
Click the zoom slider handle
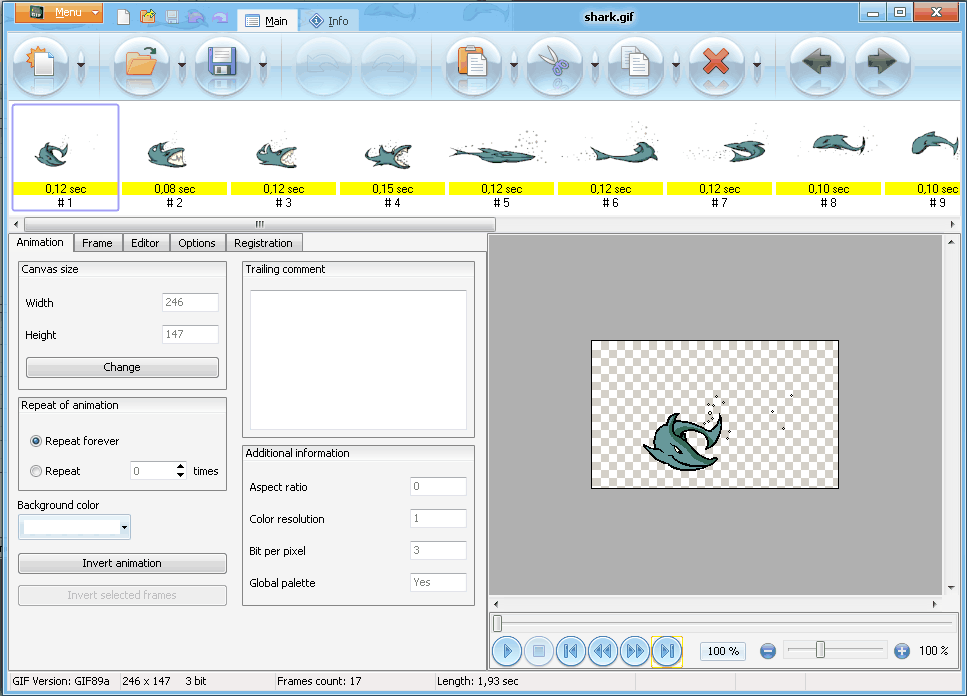pos(820,650)
